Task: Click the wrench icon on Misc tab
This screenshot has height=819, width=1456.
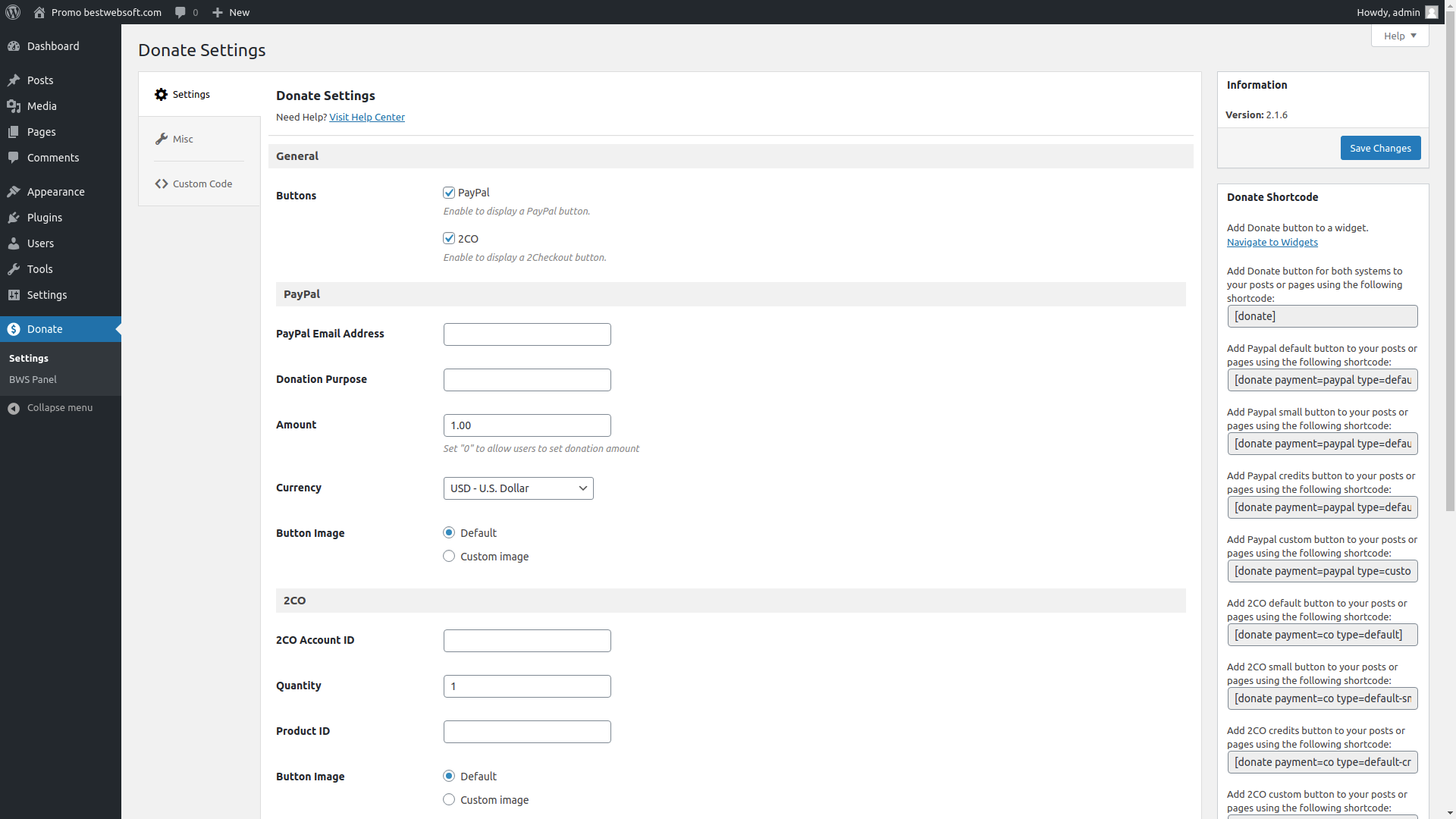Action: coord(162,139)
